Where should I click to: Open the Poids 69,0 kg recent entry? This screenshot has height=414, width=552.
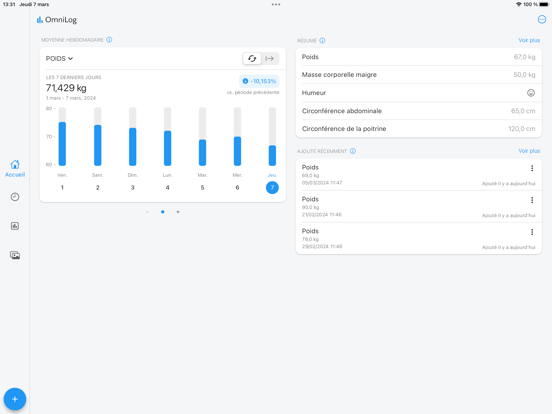click(419, 175)
